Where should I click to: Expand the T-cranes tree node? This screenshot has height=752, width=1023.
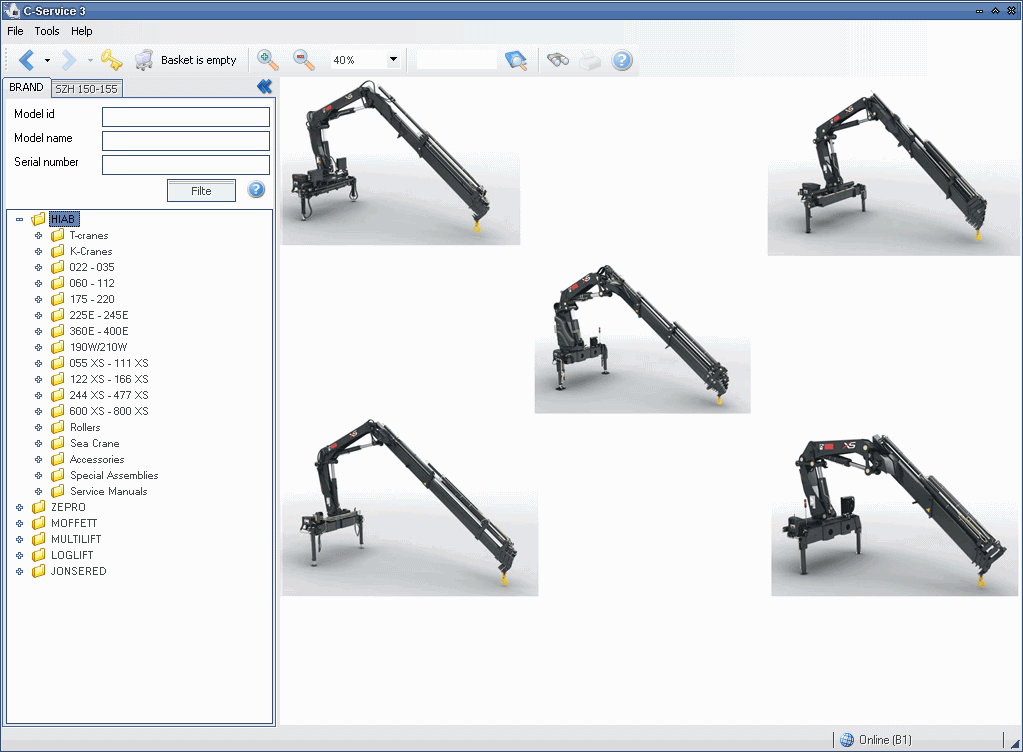(x=37, y=235)
